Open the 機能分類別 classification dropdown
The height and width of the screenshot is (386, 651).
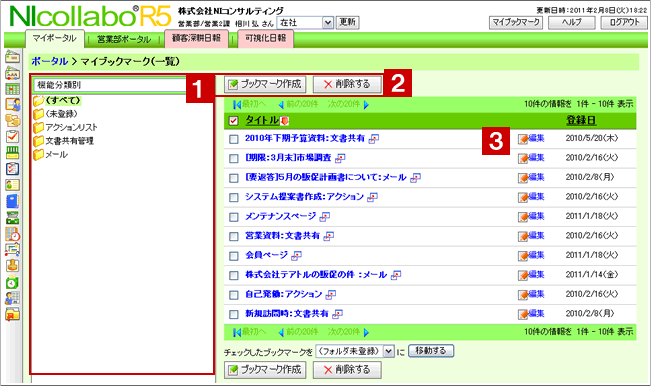tap(110, 85)
